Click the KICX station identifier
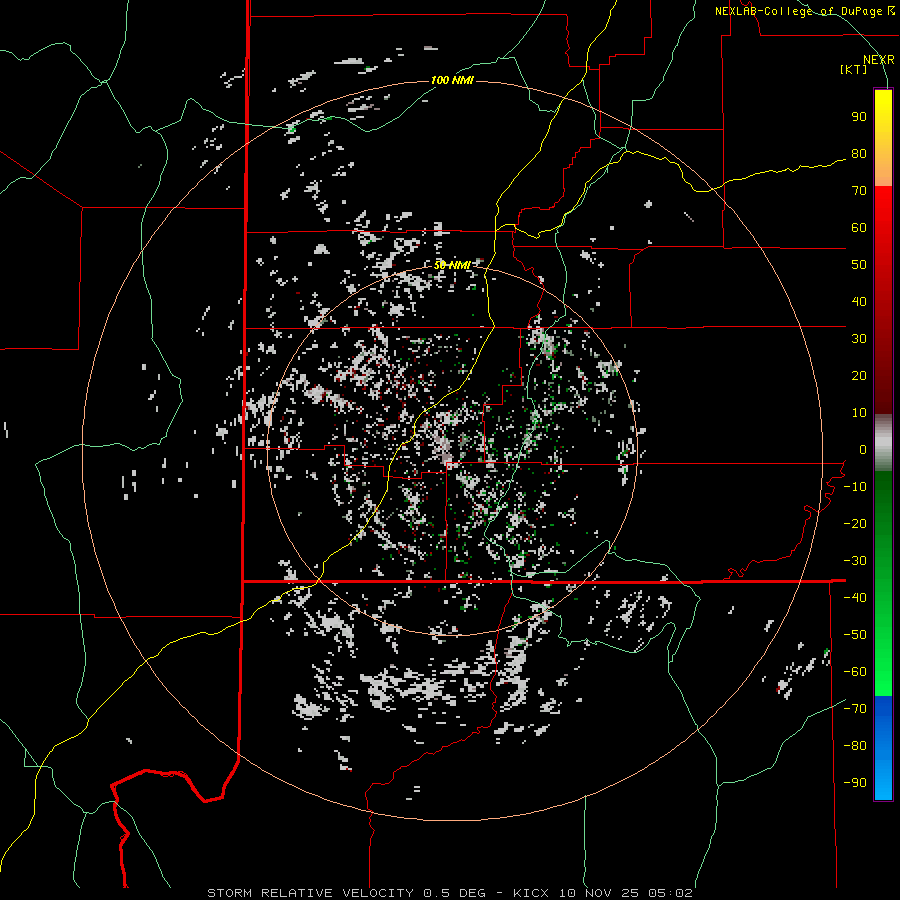 [x=531, y=893]
